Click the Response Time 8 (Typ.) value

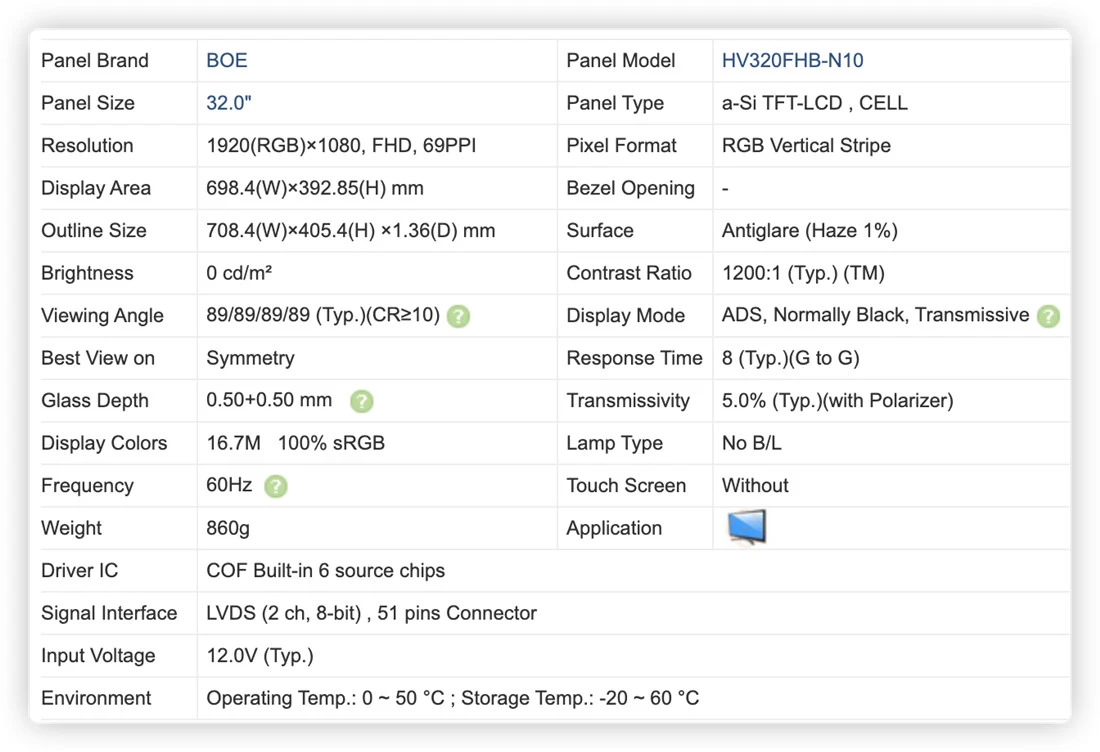point(791,358)
